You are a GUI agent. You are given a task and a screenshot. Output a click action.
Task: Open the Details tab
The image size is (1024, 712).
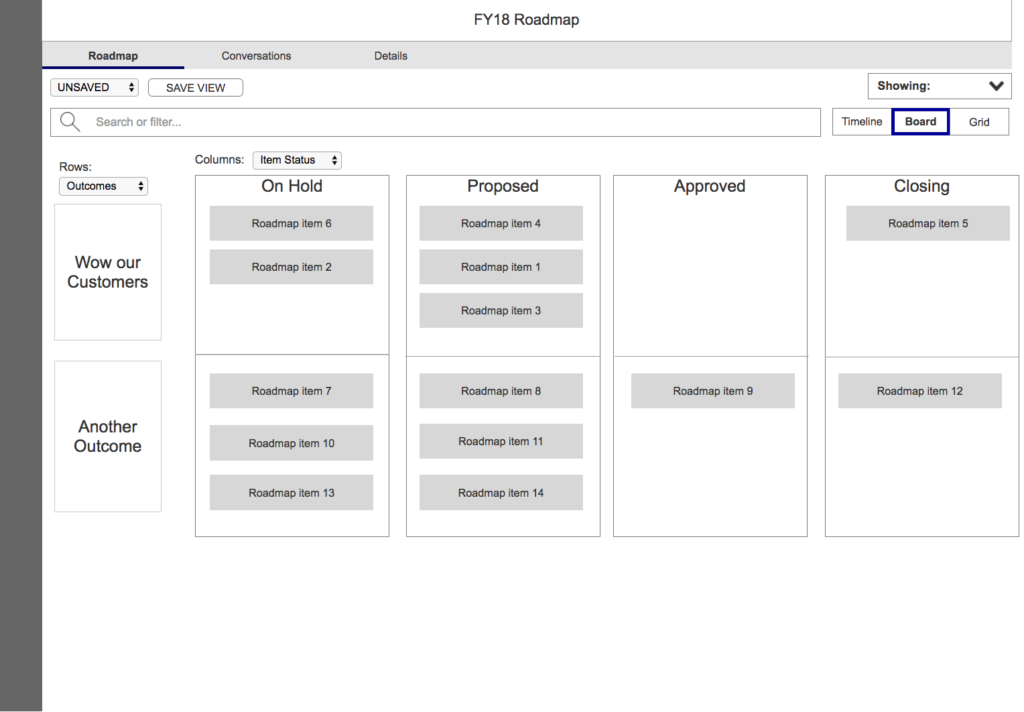[390, 56]
